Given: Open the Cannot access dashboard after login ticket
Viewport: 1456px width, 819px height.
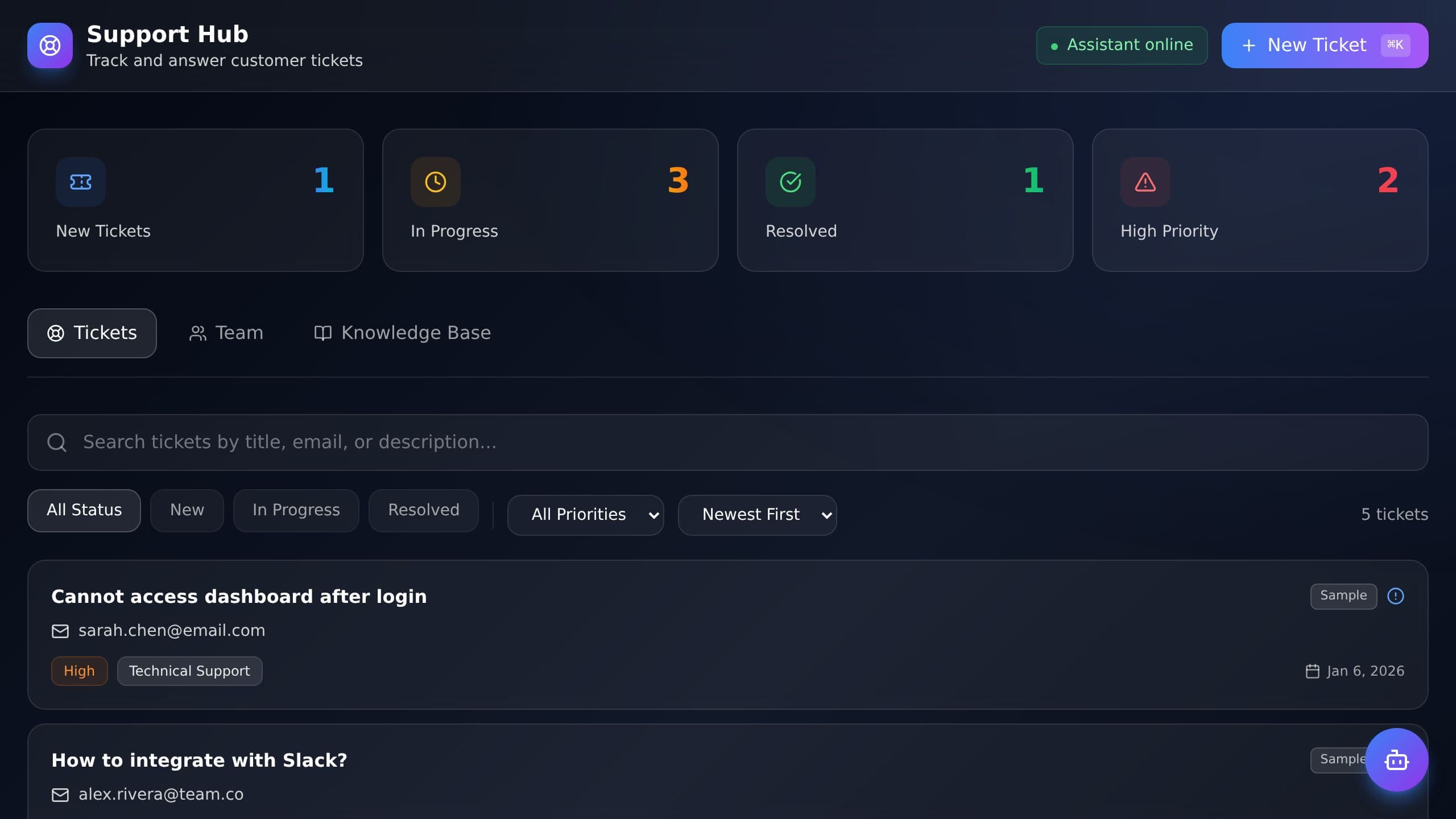Looking at the screenshot, I should [728, 635].
